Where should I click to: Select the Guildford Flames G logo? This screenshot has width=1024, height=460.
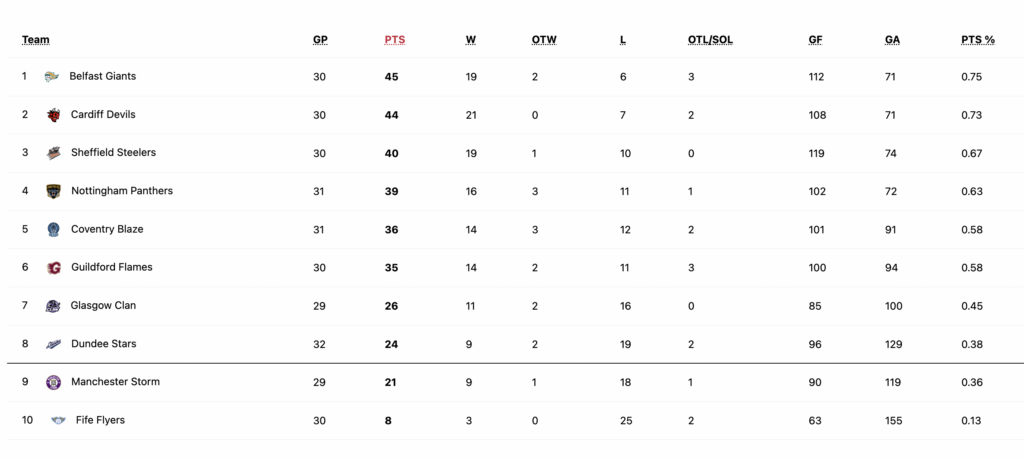[x=54, y=268]
